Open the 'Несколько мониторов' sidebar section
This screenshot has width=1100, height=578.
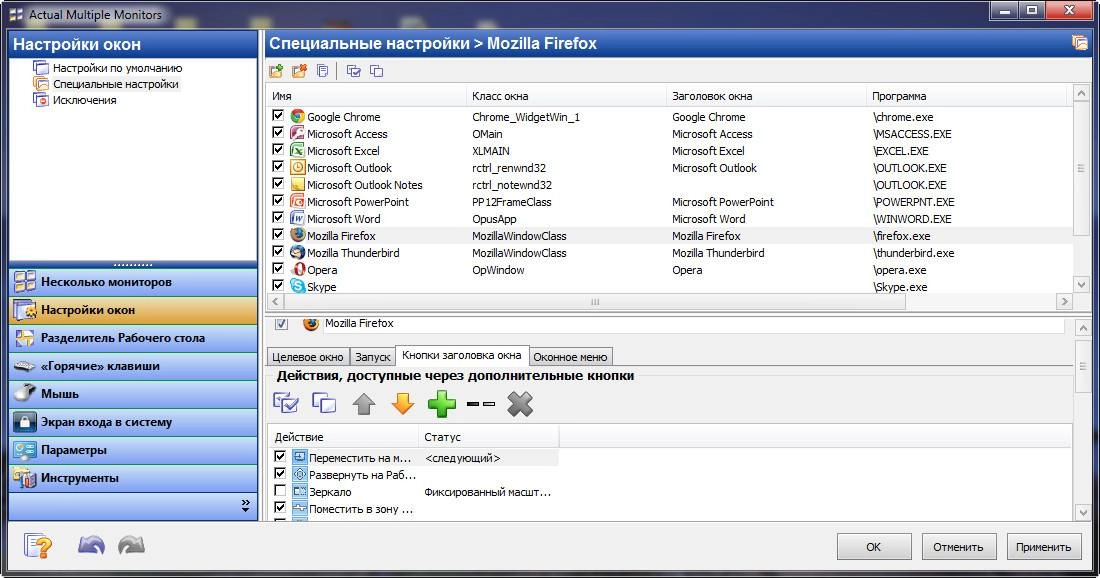point(133,282)
